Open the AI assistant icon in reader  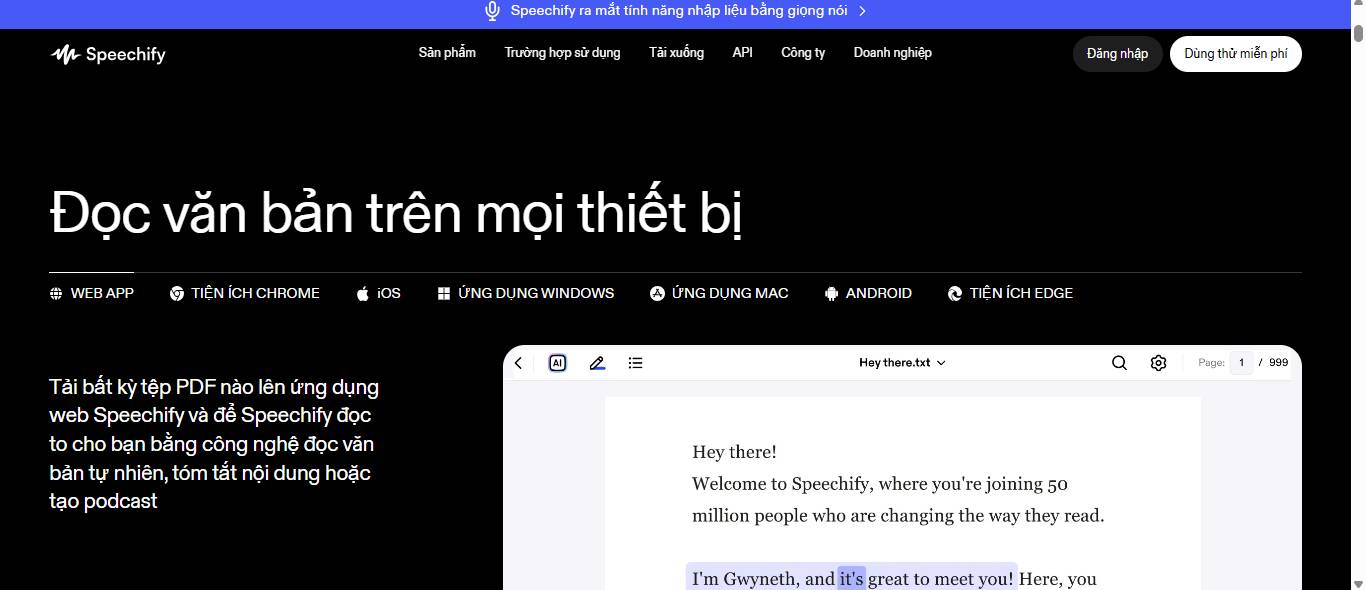coord(558,363)
